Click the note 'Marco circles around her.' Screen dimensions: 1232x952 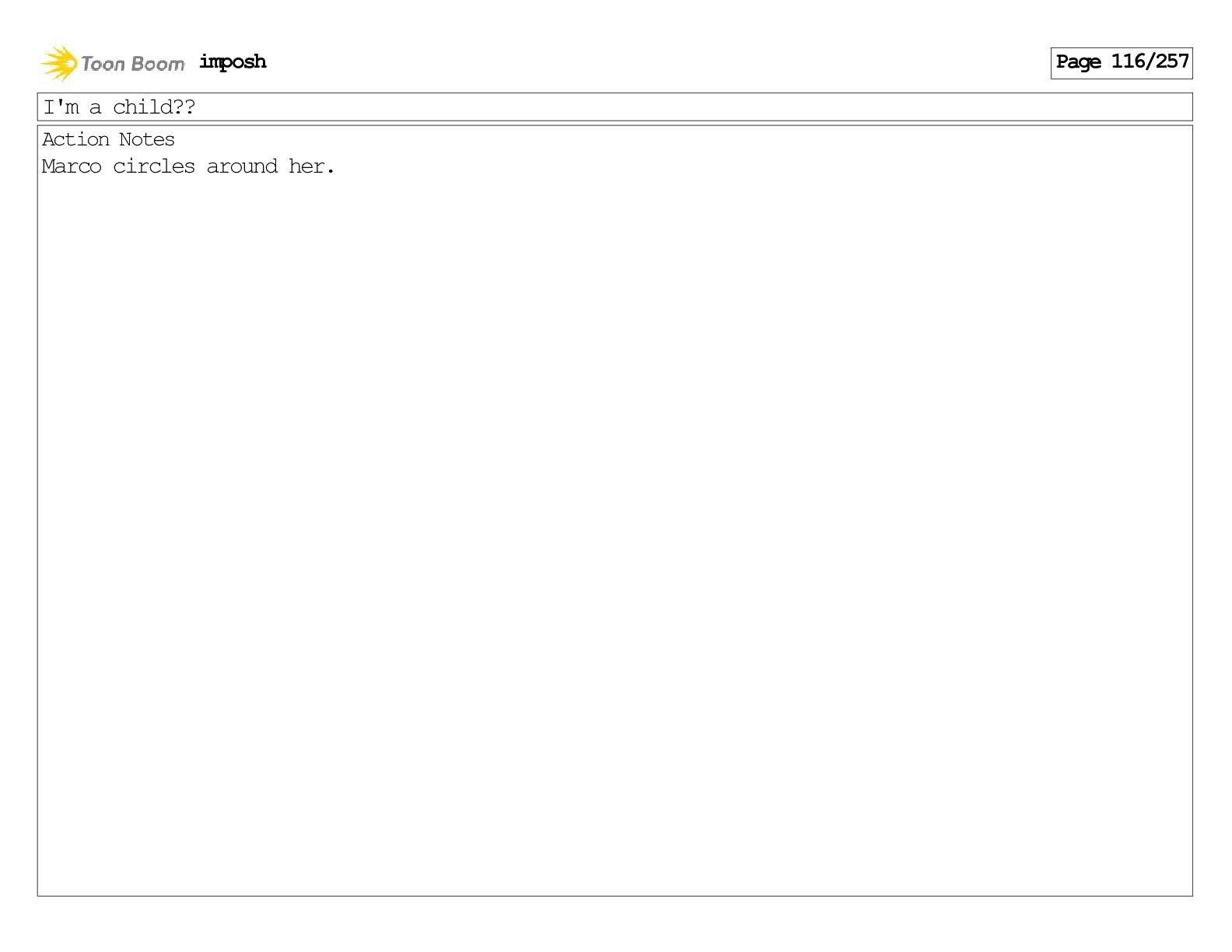tap(188, 166)
